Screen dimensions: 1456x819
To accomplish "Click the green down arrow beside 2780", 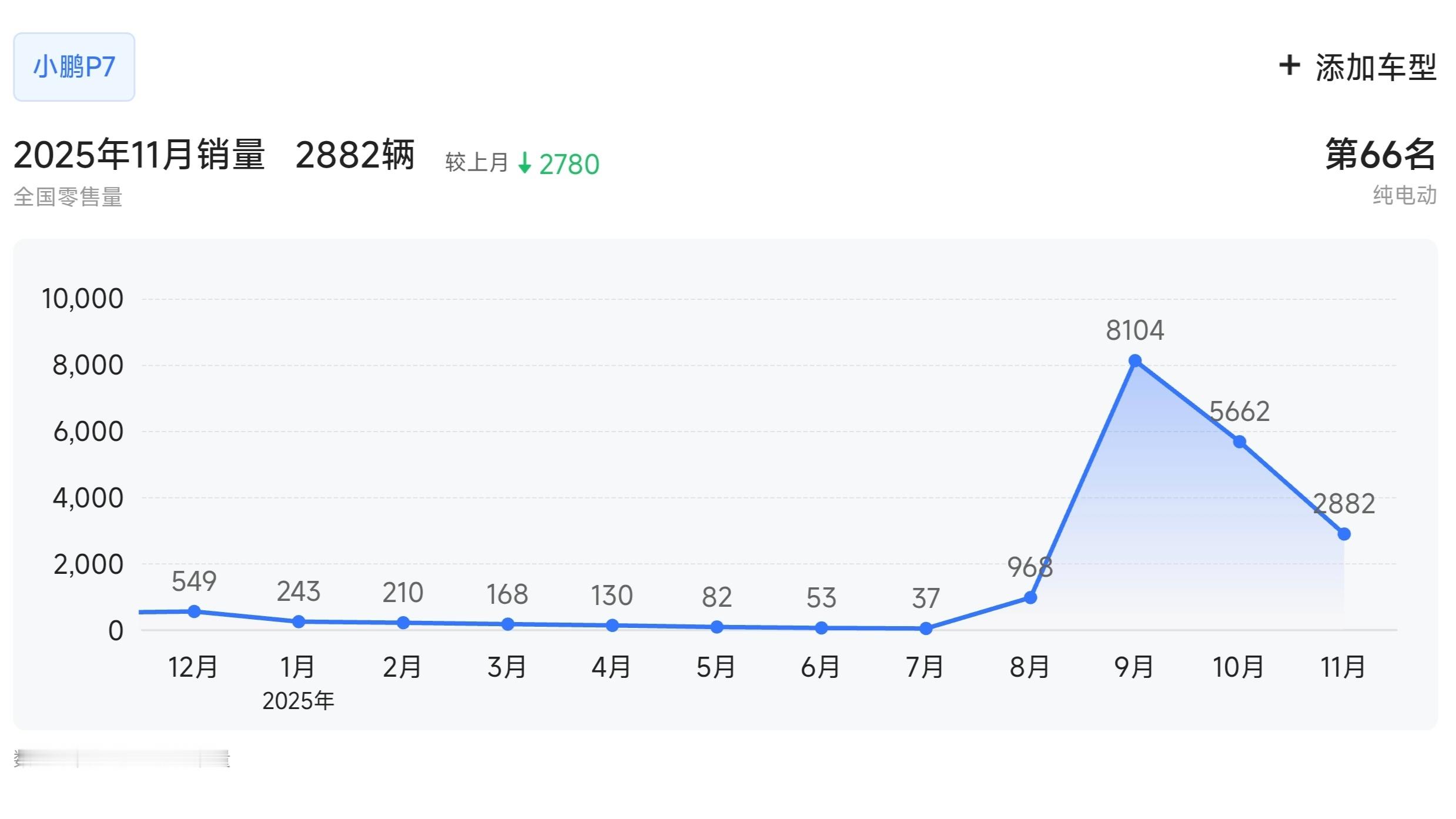I will [x=524, y=163].
